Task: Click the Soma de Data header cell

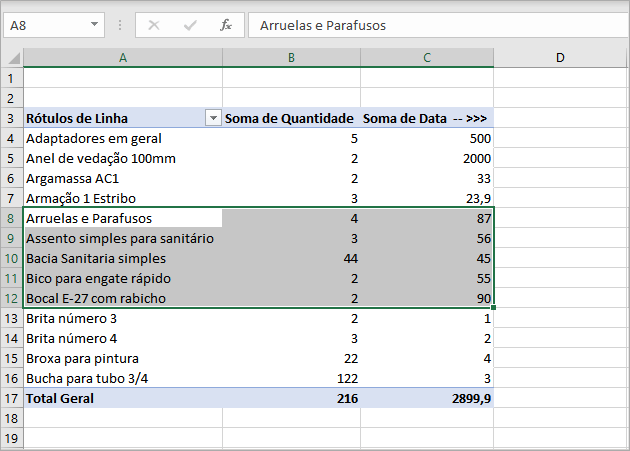Action: pyautogui.click(x=427, y=119)
